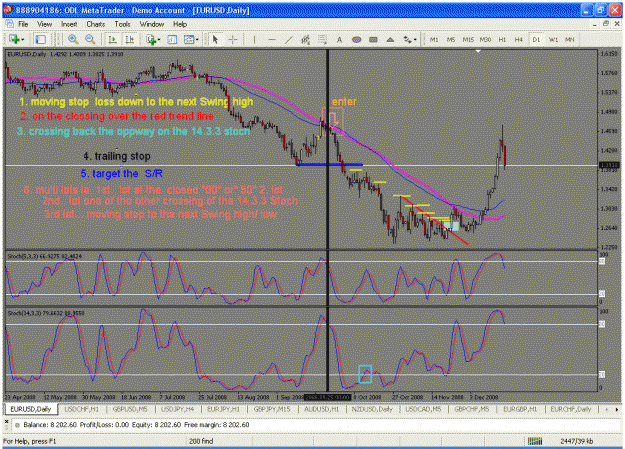The height and width of the screenshot is (449, 625).
Task: Select the arrow cursor tool
Action: 216,39
